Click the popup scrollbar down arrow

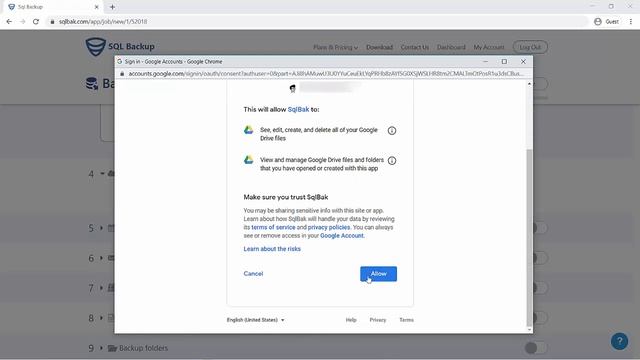coord(529,330)
